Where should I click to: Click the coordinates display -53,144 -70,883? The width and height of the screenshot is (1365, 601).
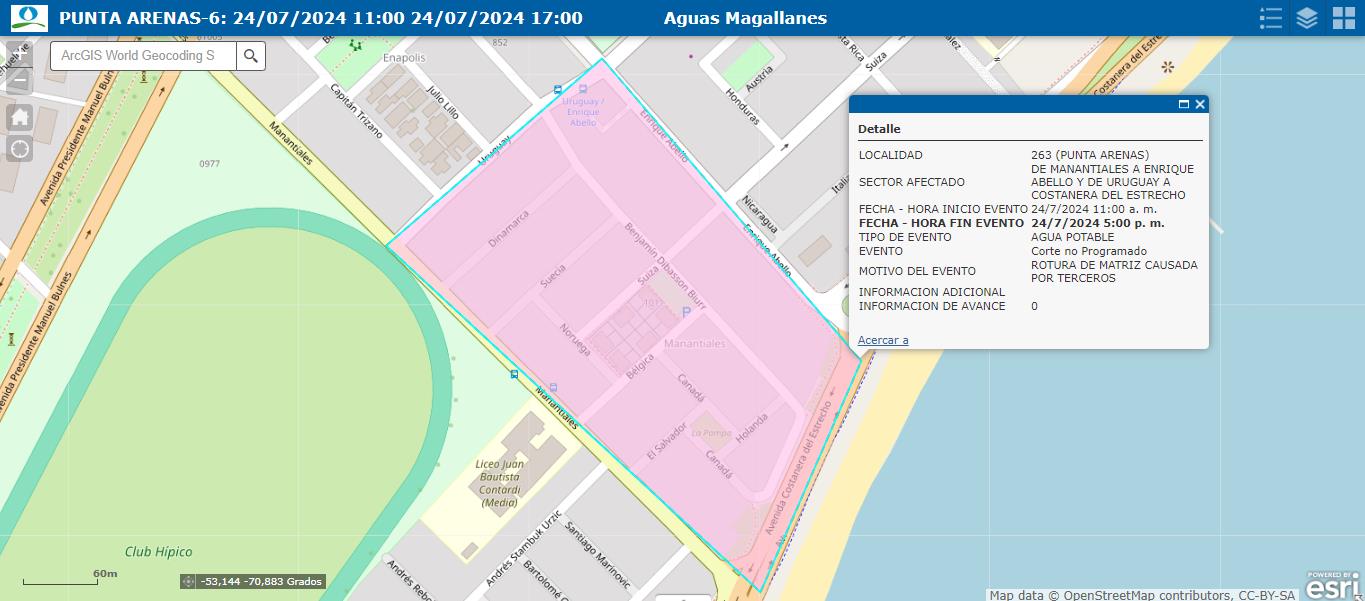261,581
